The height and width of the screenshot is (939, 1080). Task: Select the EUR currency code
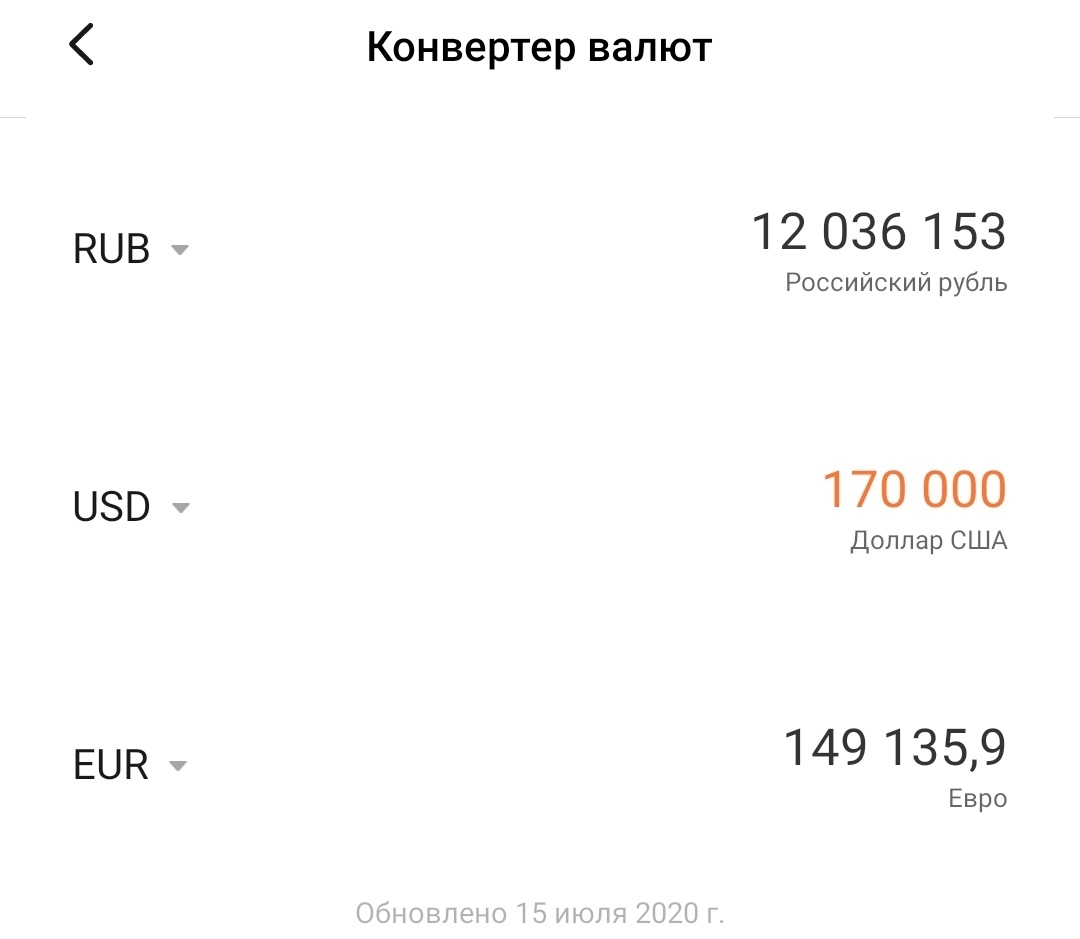tap(110, 767)
